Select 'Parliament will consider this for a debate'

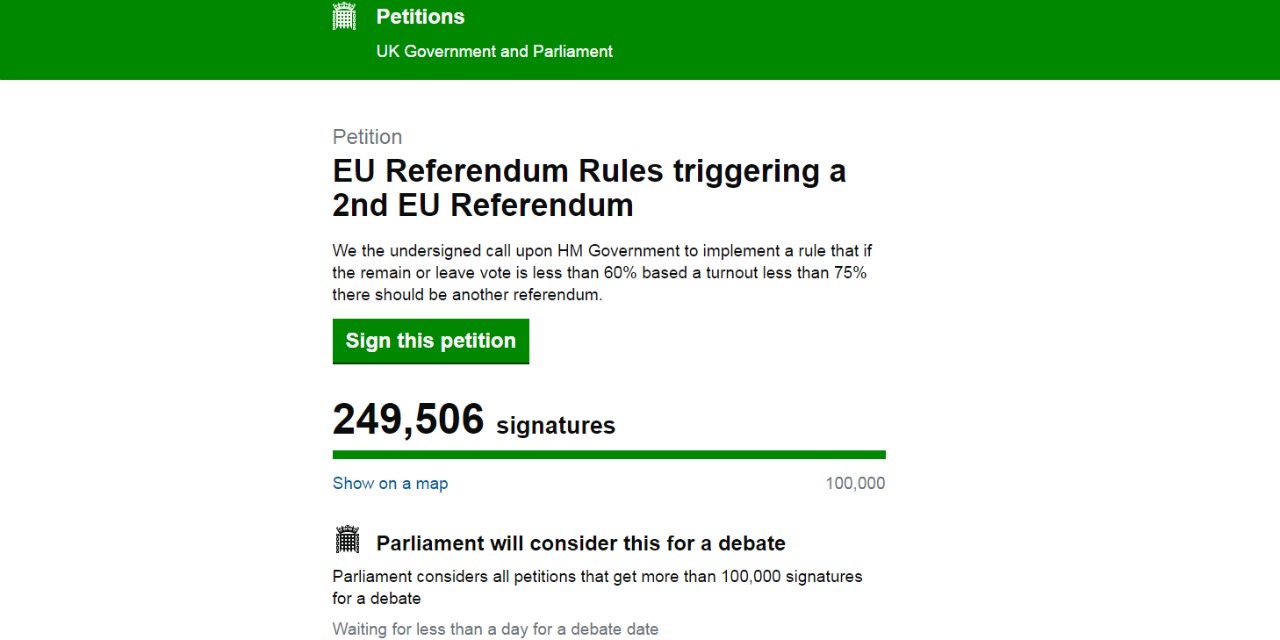(580, 543)
